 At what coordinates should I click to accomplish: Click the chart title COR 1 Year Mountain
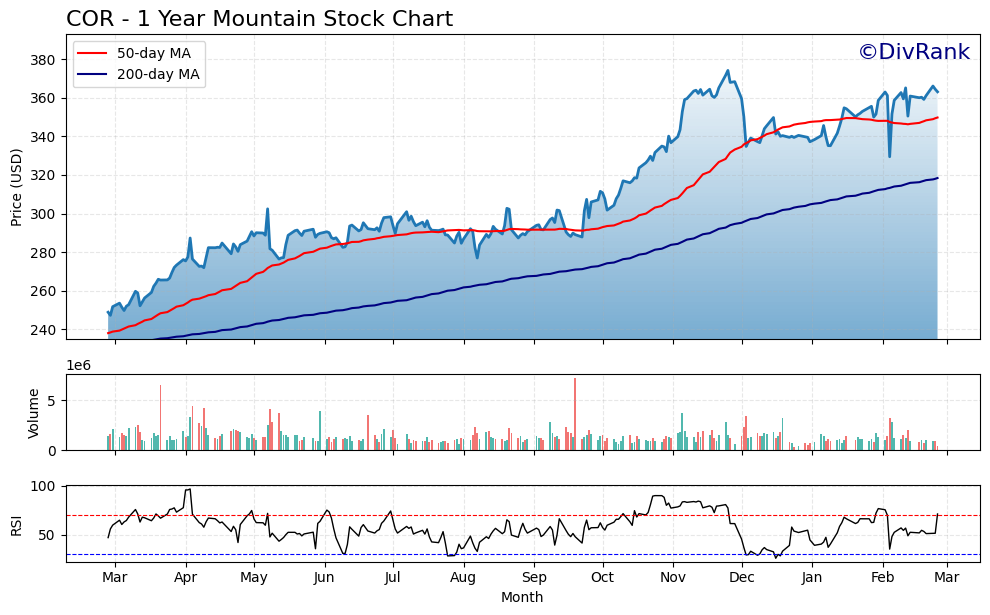[258, 17]
